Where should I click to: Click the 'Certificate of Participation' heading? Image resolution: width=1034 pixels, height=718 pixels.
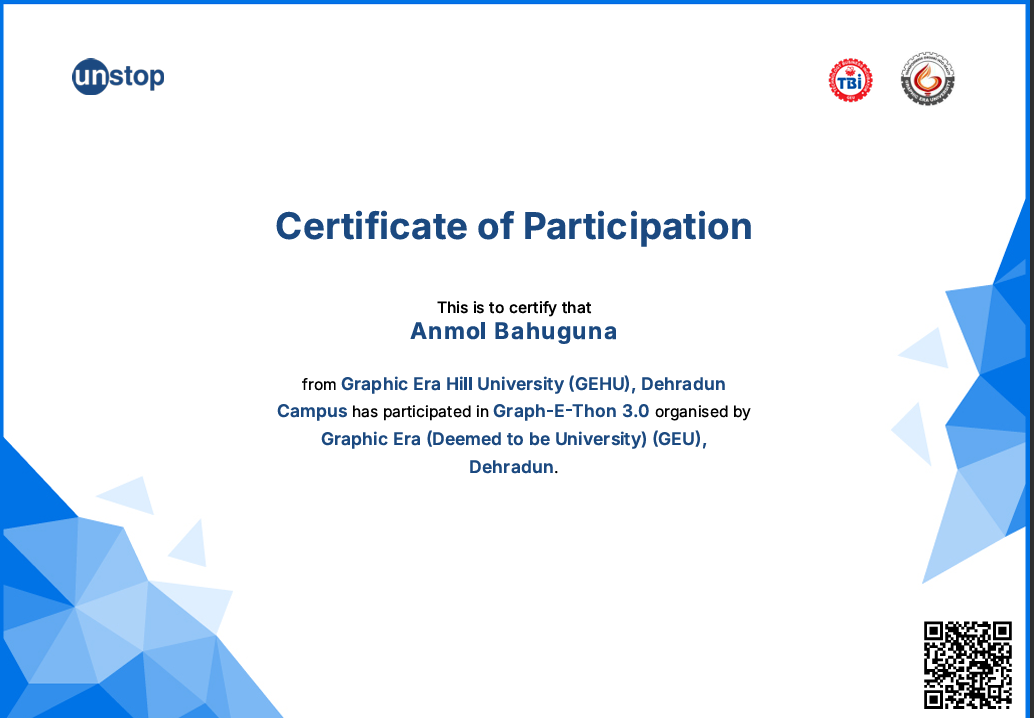(513, 226)
